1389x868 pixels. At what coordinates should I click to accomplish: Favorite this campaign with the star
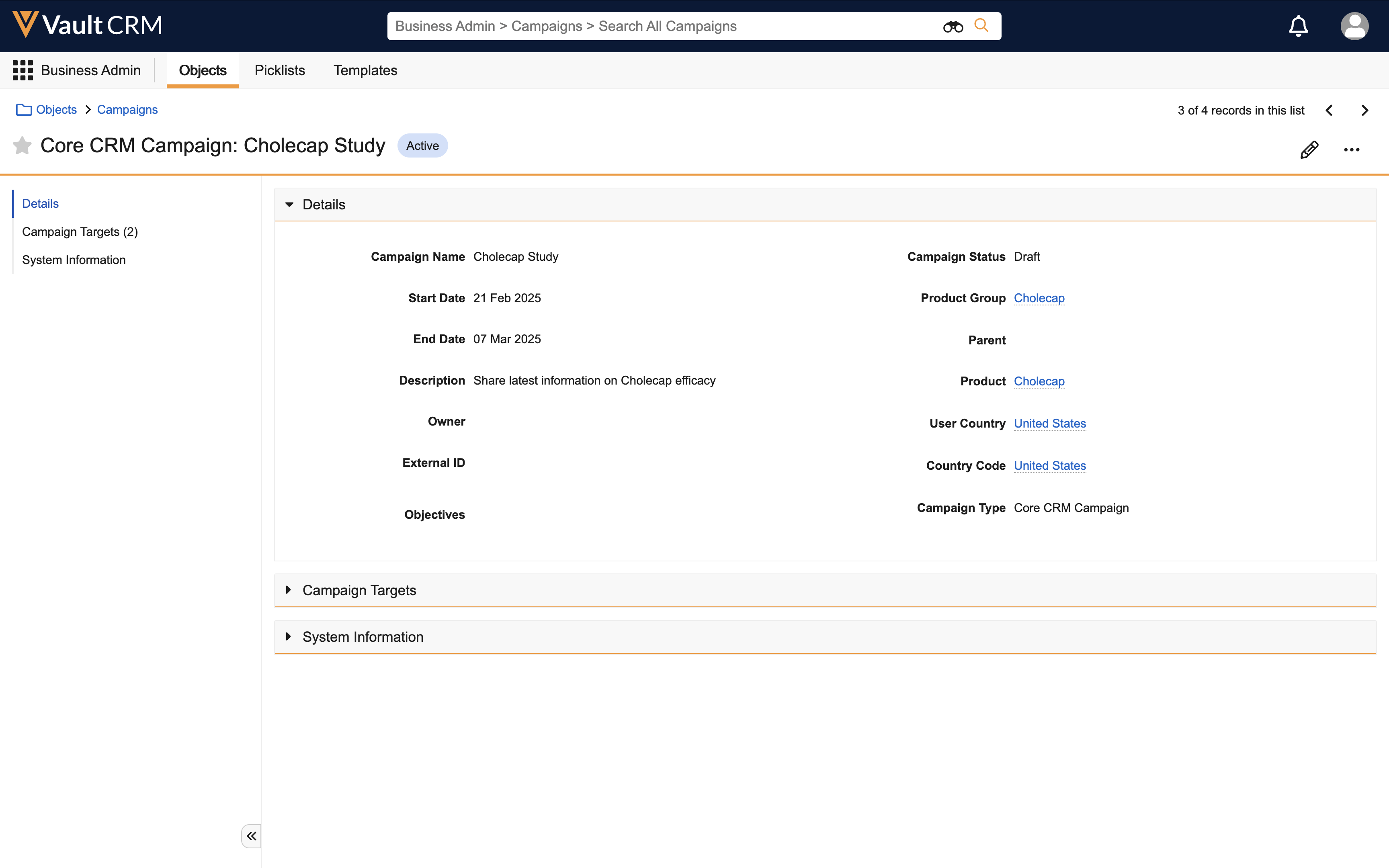[x=23, y=146]
